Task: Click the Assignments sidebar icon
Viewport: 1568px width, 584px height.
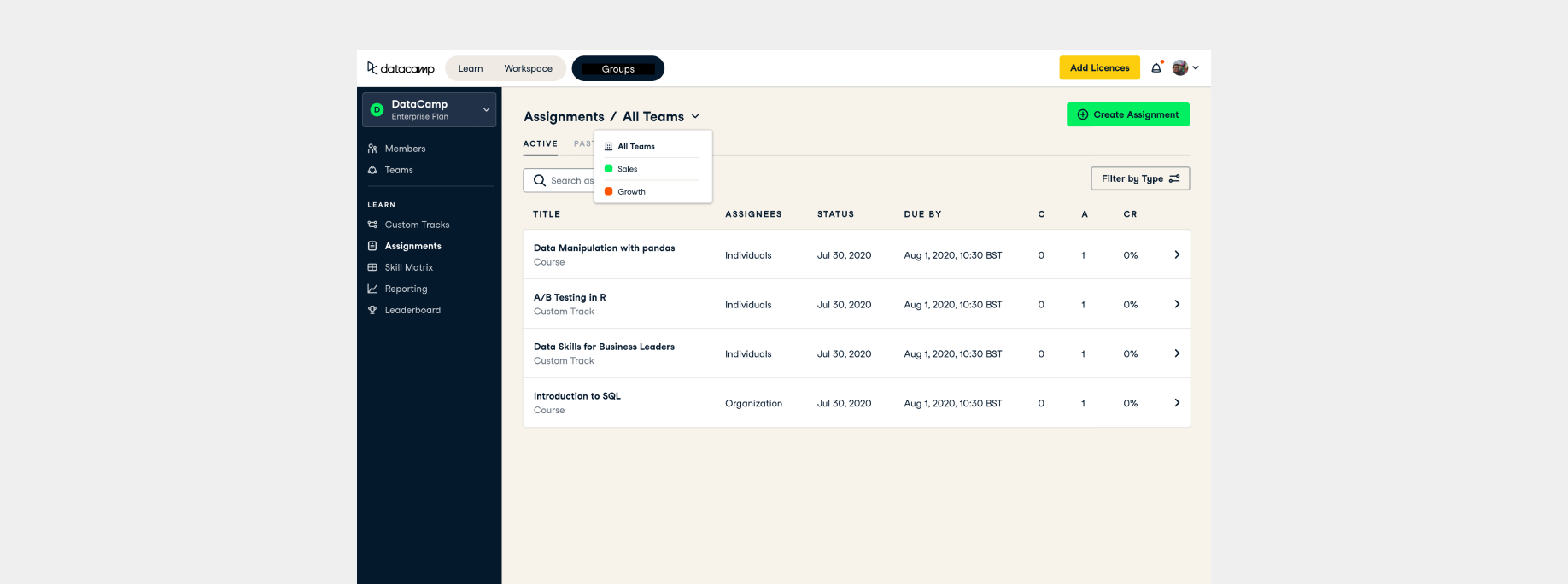Action: pyautogui.click(x=372, y=246)
